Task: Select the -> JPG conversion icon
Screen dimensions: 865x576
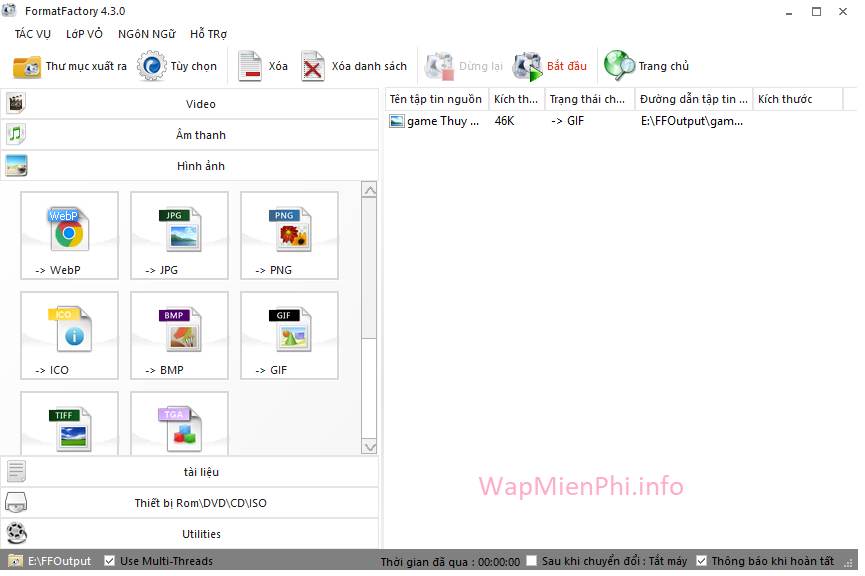Action: click(179, 235)
